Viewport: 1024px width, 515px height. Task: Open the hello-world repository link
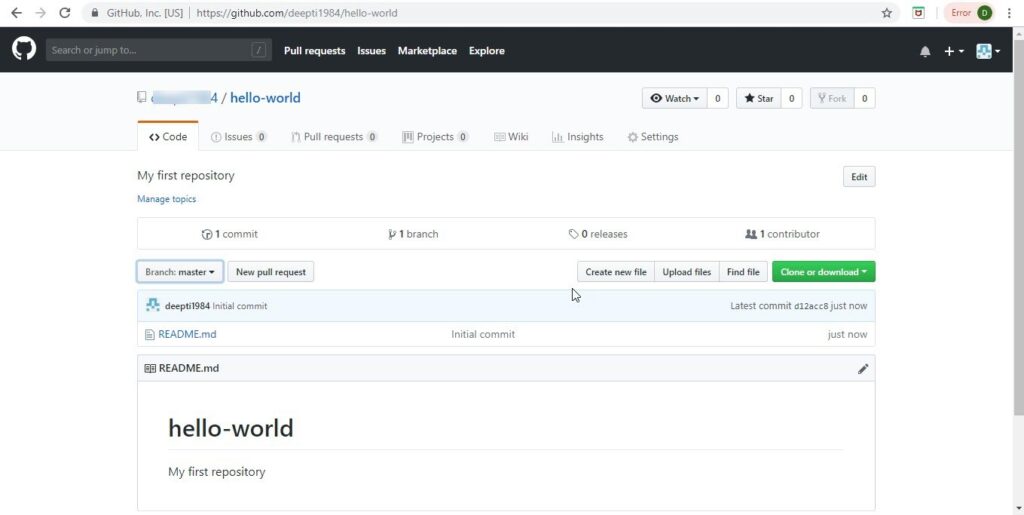265,98
